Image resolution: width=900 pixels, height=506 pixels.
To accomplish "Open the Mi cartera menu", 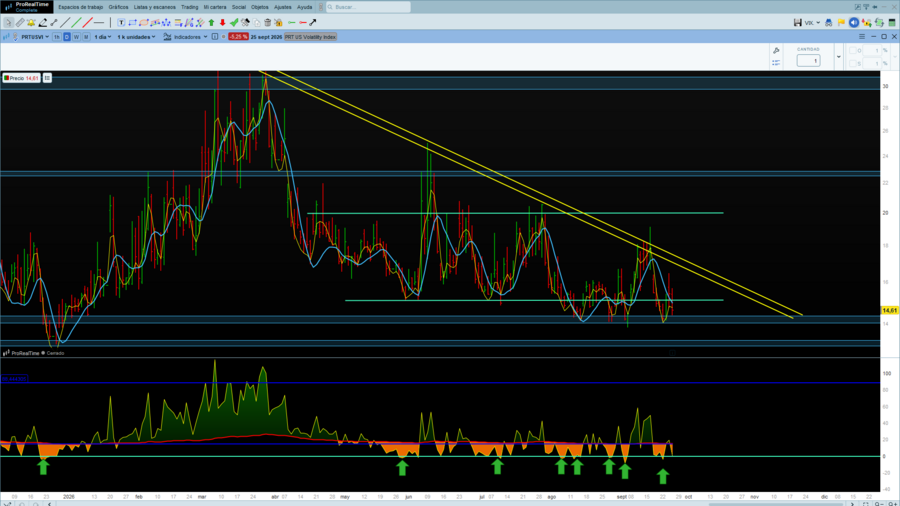I will point(215,7).
